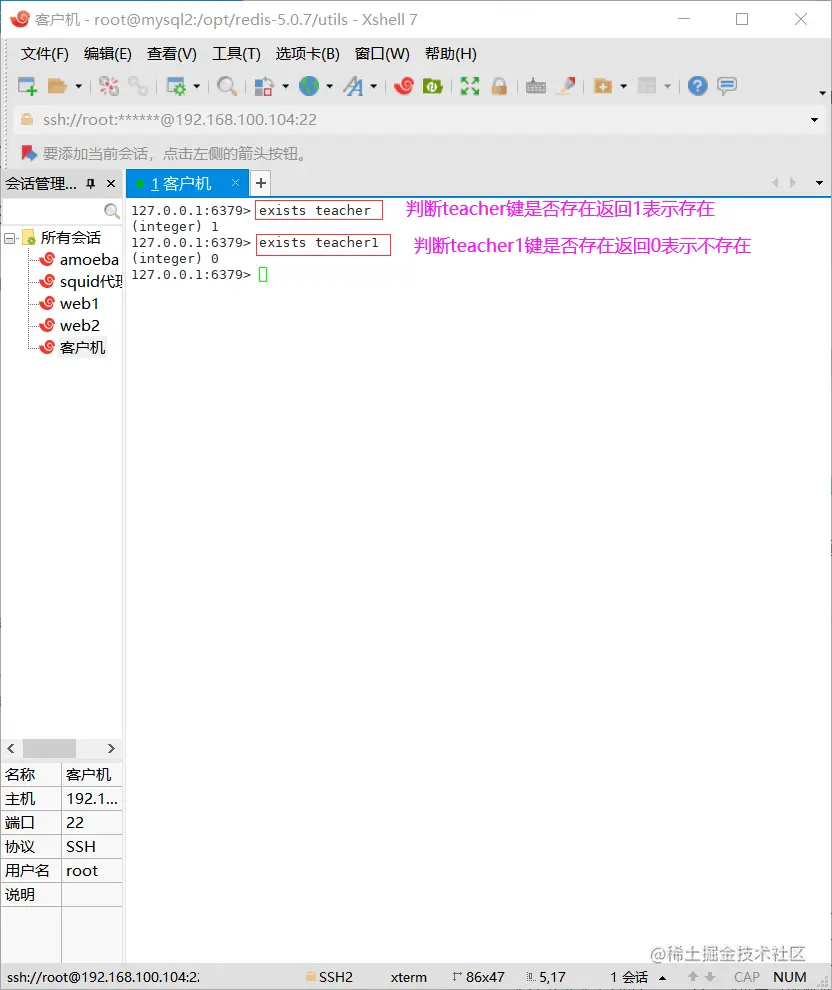Click the font settings icon
This screenshot has height=990, width=832.
click(x=354, y=86)
